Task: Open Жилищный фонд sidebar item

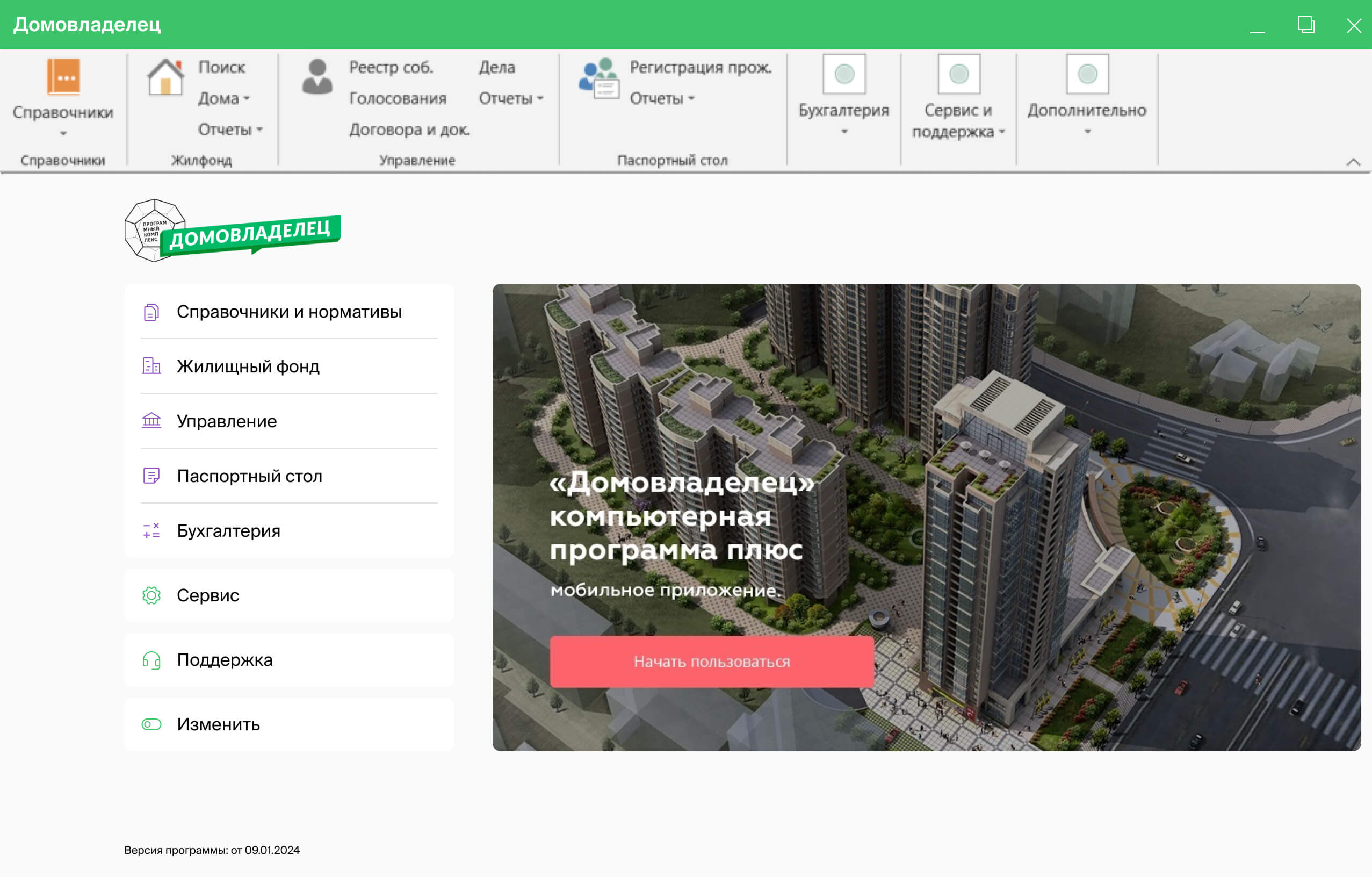Action: [248, 366]
